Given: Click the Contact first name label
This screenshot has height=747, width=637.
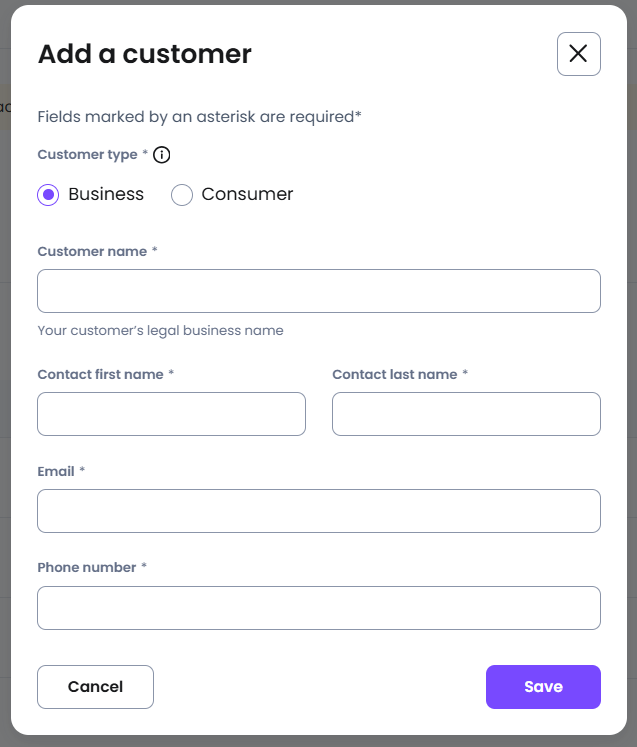Looking at the screenshot, I should point(101,374).
